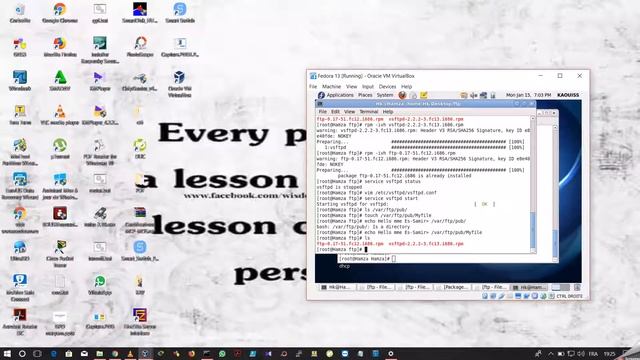Click the FRA language indicator in system tray
Viewport: 640px width, 360px height.
593,353
